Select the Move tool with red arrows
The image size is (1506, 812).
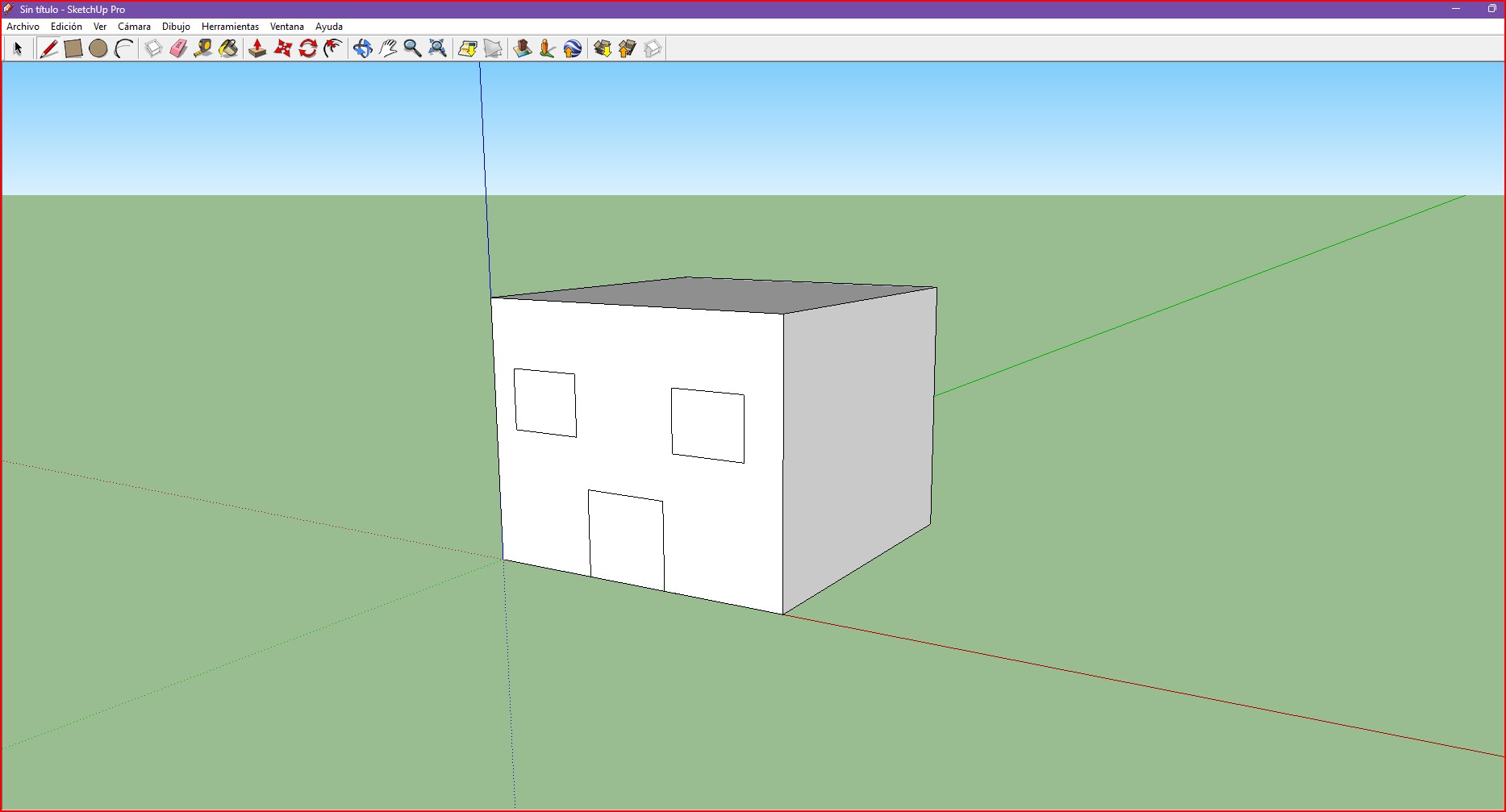click(x=282, y=48)
